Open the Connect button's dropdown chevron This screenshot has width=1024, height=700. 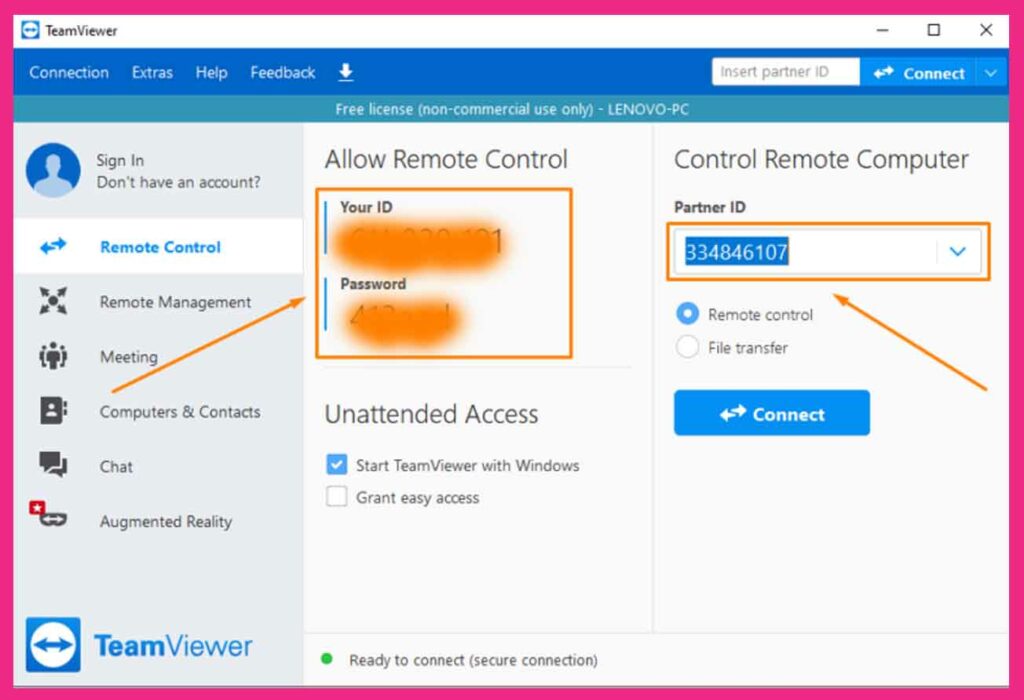coord(992,72)
